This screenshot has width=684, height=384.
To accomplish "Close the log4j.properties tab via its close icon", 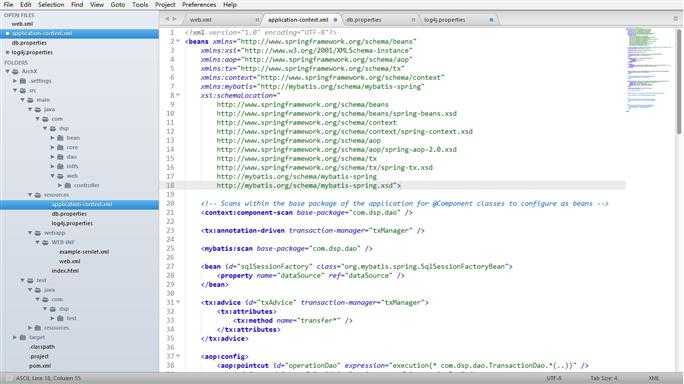I will click(491, 20).
